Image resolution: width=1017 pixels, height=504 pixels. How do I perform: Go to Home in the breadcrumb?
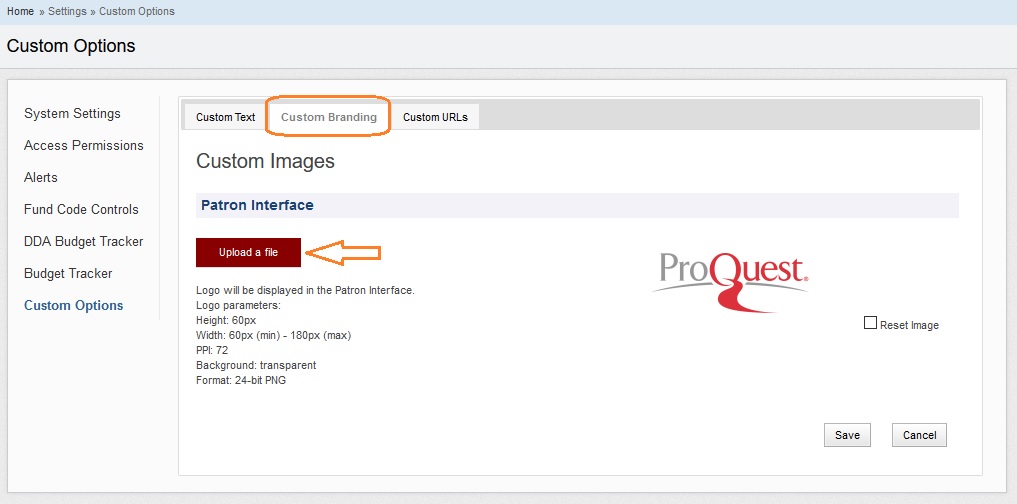(x=20, y=11)
